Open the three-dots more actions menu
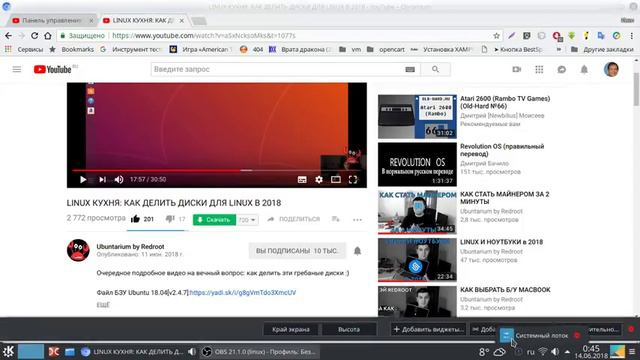 click(x=357, y=220)
